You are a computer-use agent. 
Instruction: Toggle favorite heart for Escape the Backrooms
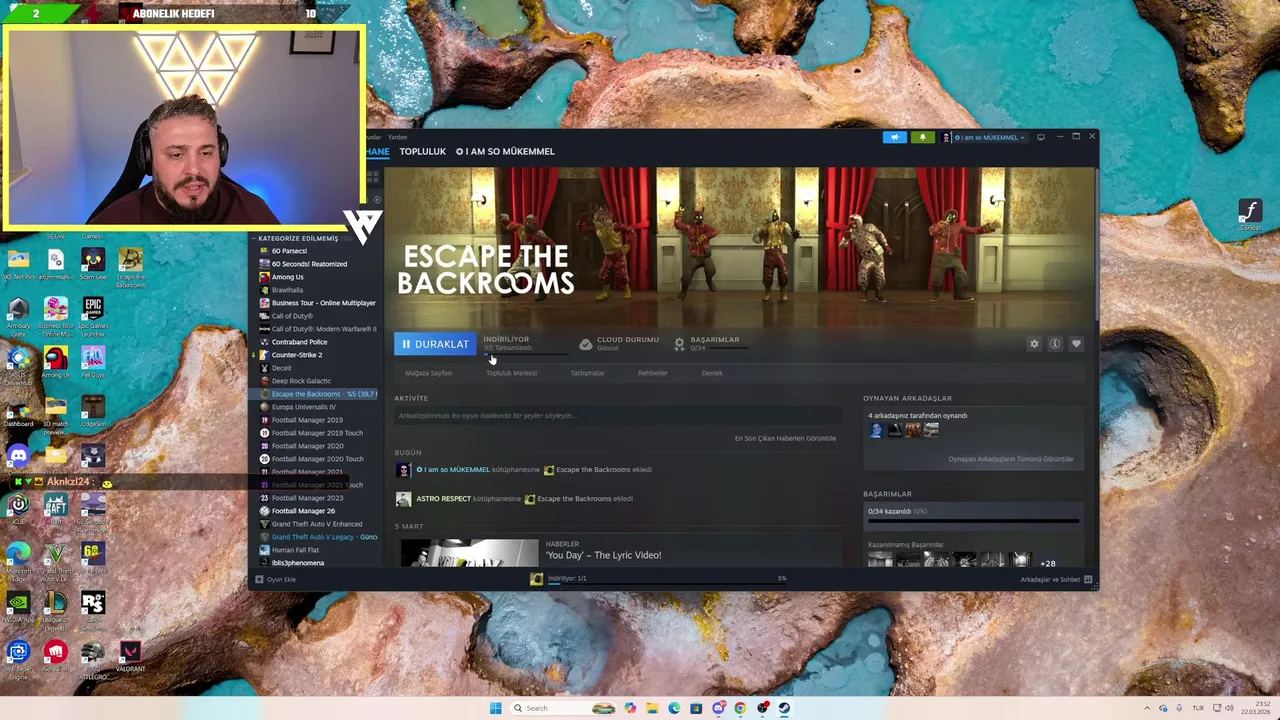1076,344
